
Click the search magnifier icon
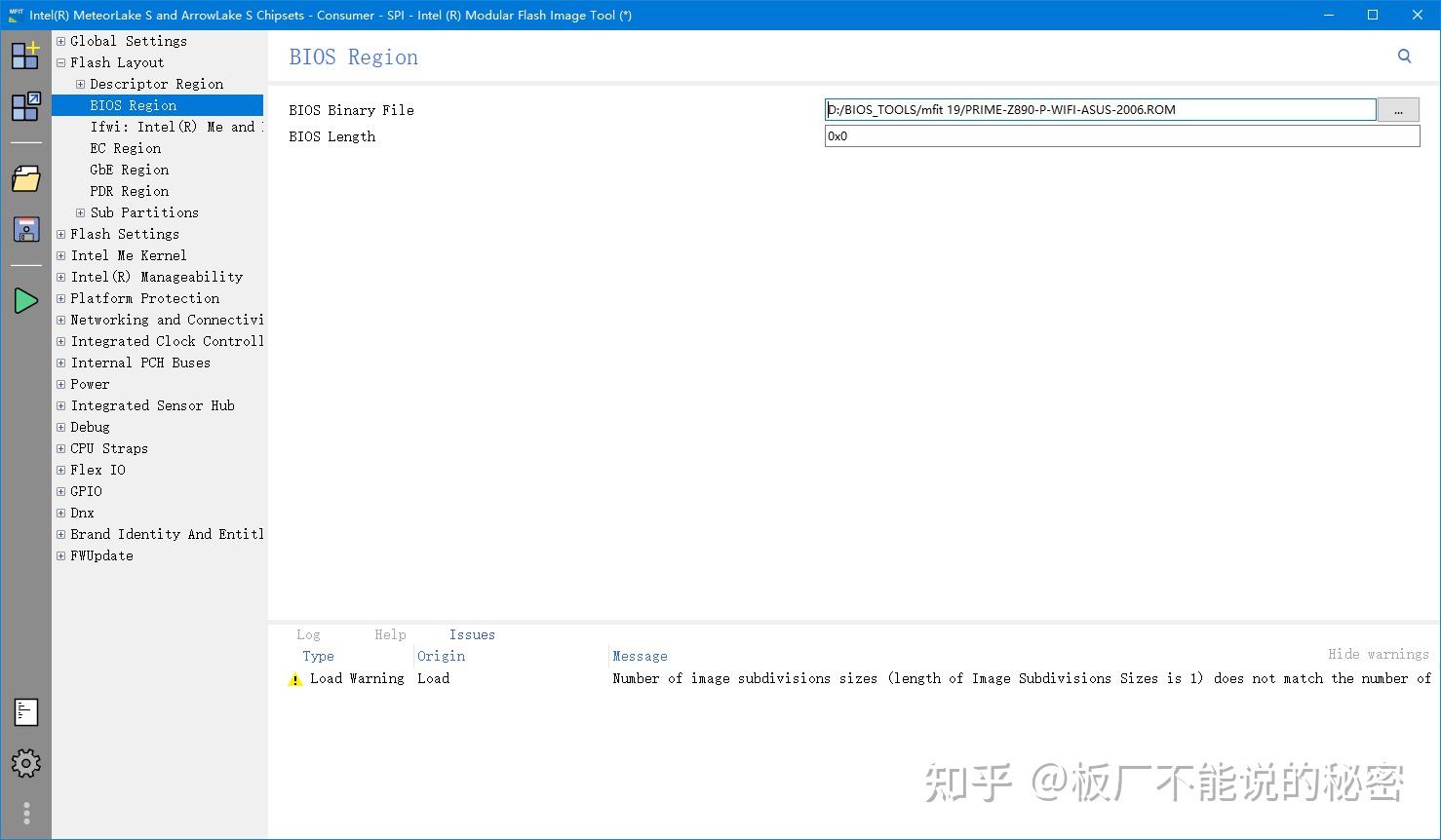click(x=1404, y=57)
